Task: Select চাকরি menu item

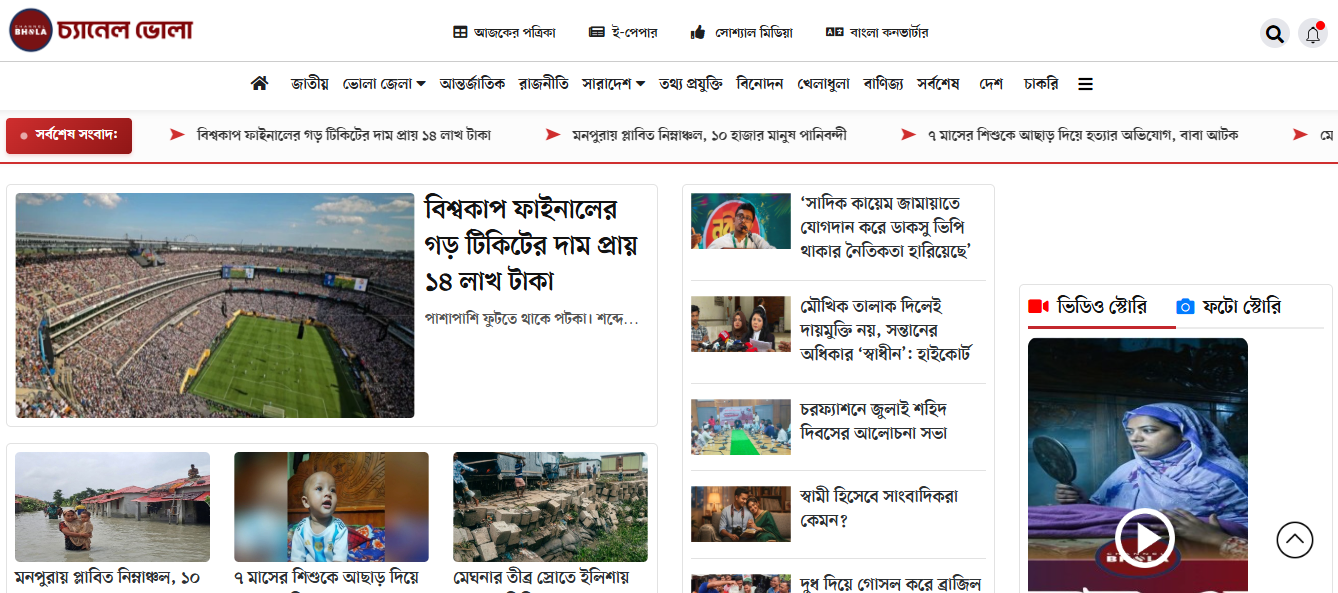Action: click(x=1041, y=84)
